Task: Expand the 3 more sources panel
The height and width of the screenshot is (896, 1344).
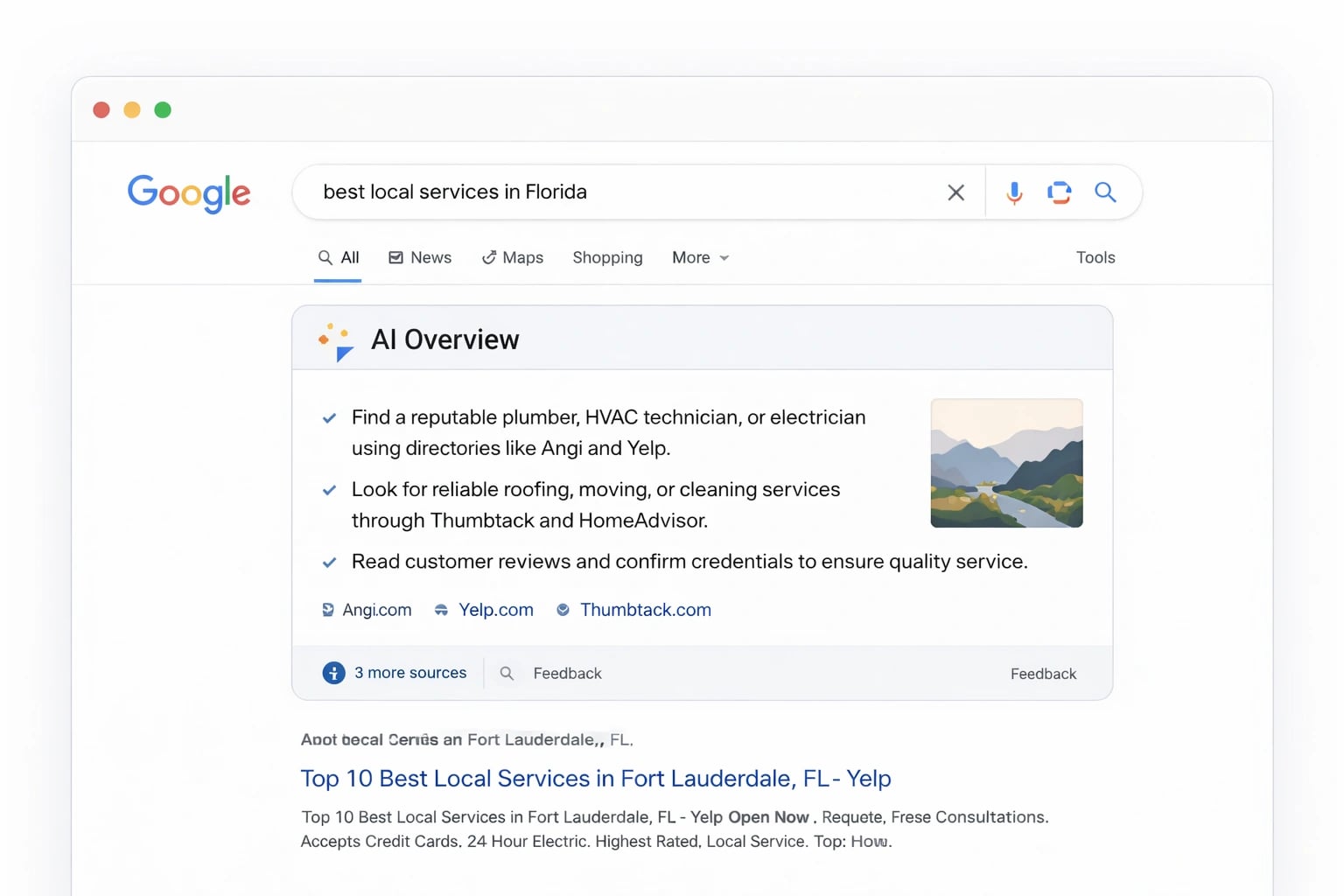Action: (x=395, y=672)
